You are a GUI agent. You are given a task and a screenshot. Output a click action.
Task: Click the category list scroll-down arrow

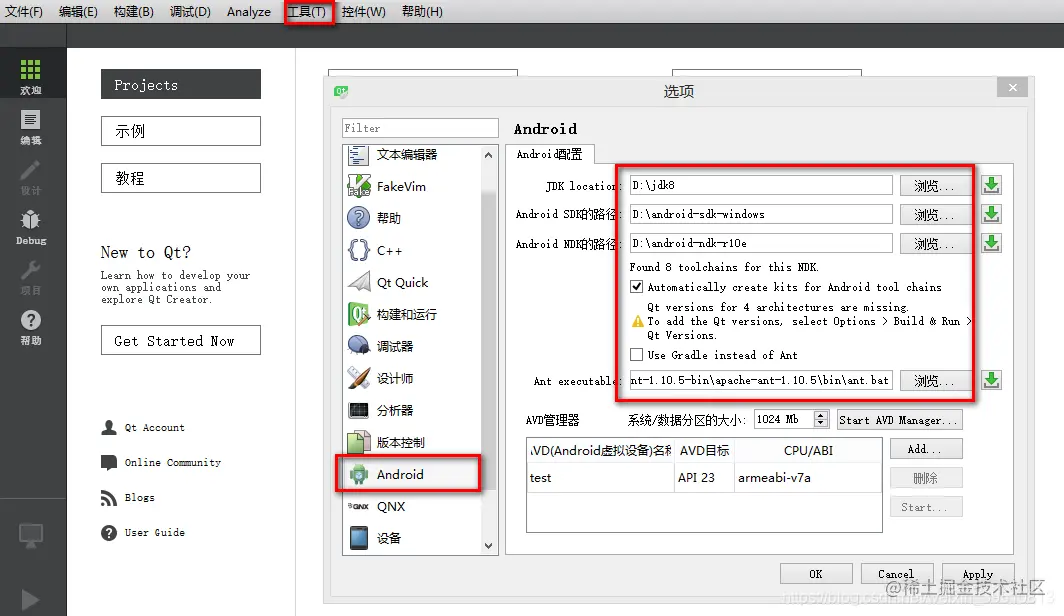pos(489,545)
